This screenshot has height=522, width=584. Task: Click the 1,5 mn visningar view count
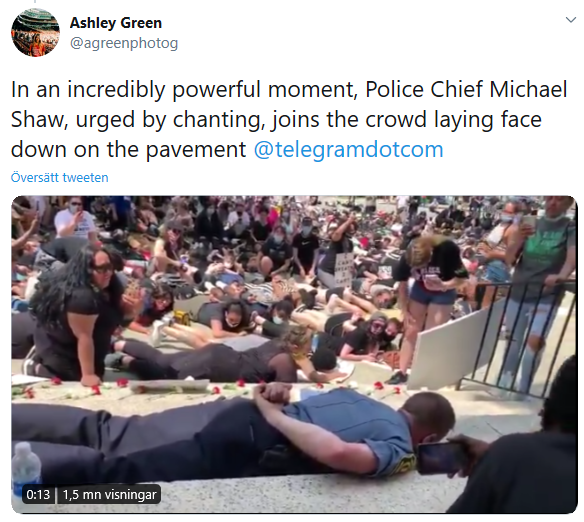click(109, 495)
